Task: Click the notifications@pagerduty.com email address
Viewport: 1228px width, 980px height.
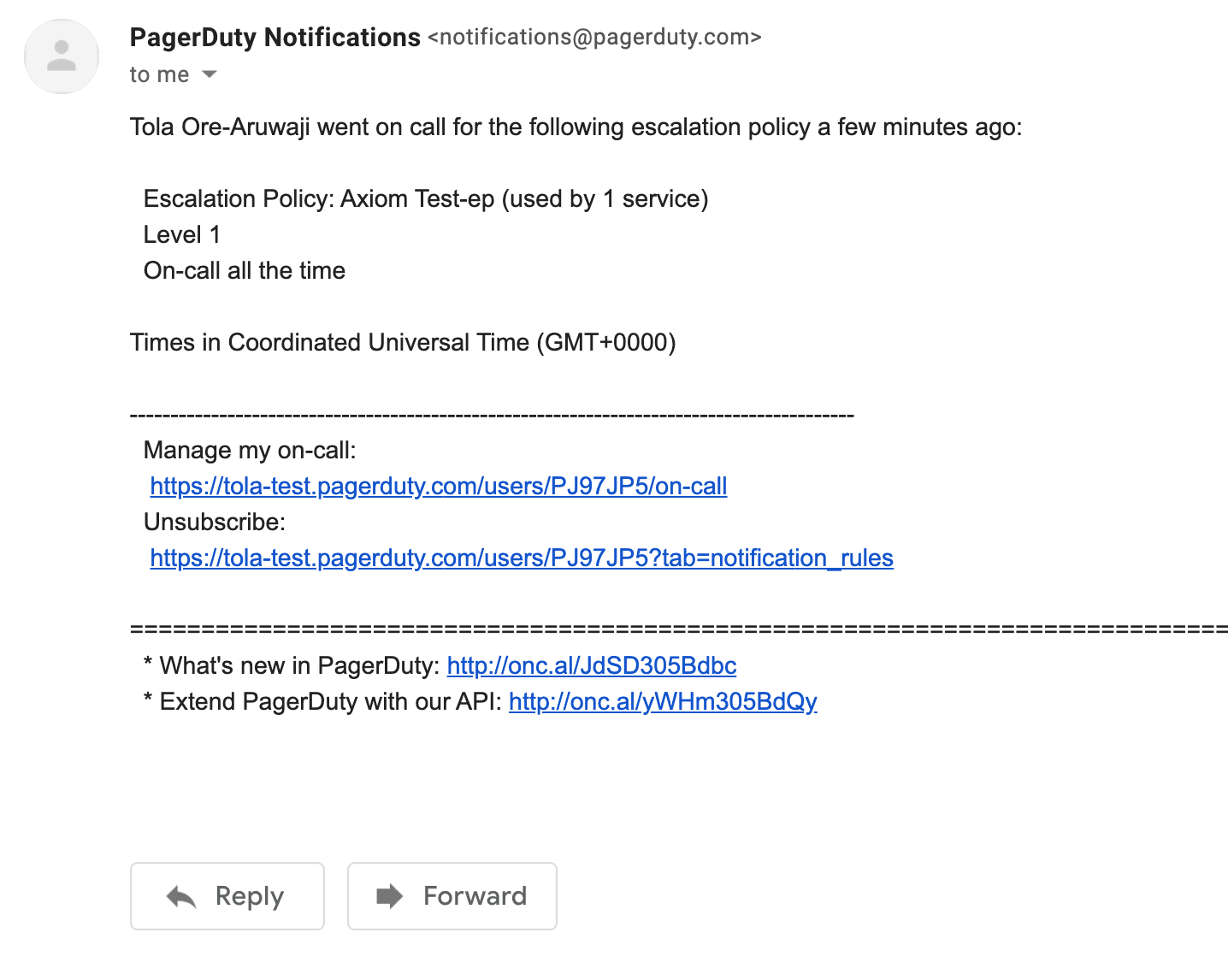Action: click(594, 38)
